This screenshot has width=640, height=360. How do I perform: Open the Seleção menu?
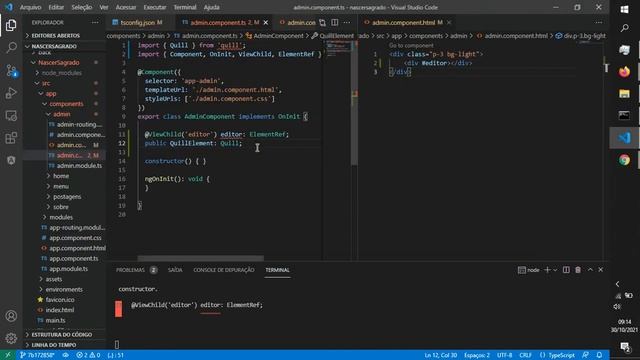pos(82,7)
